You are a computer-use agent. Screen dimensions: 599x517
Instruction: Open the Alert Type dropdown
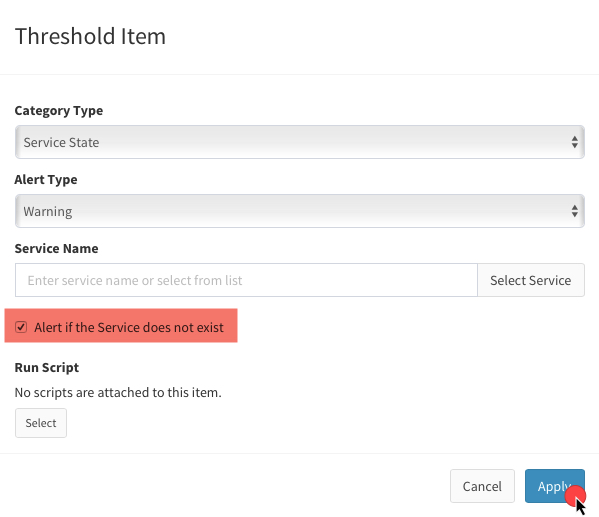[x=300, y=211]
